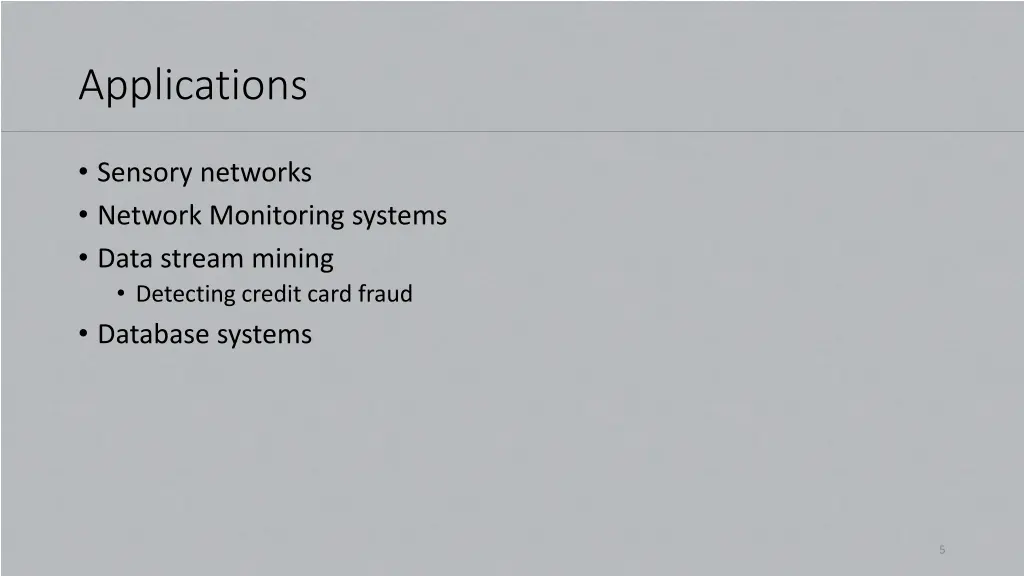Click the "Applications" slide title
The height and width of the screenshot is (576, 1024).
click(193, 85)
